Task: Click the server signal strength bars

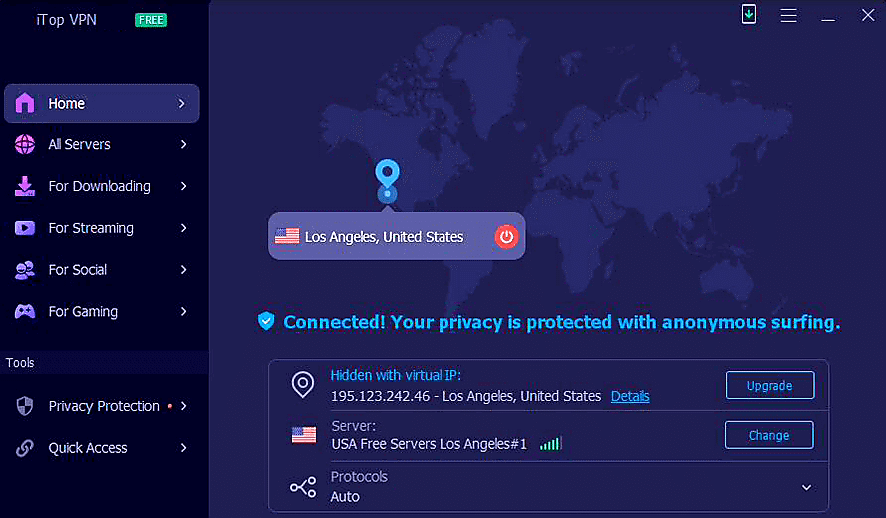Action: 549,444
